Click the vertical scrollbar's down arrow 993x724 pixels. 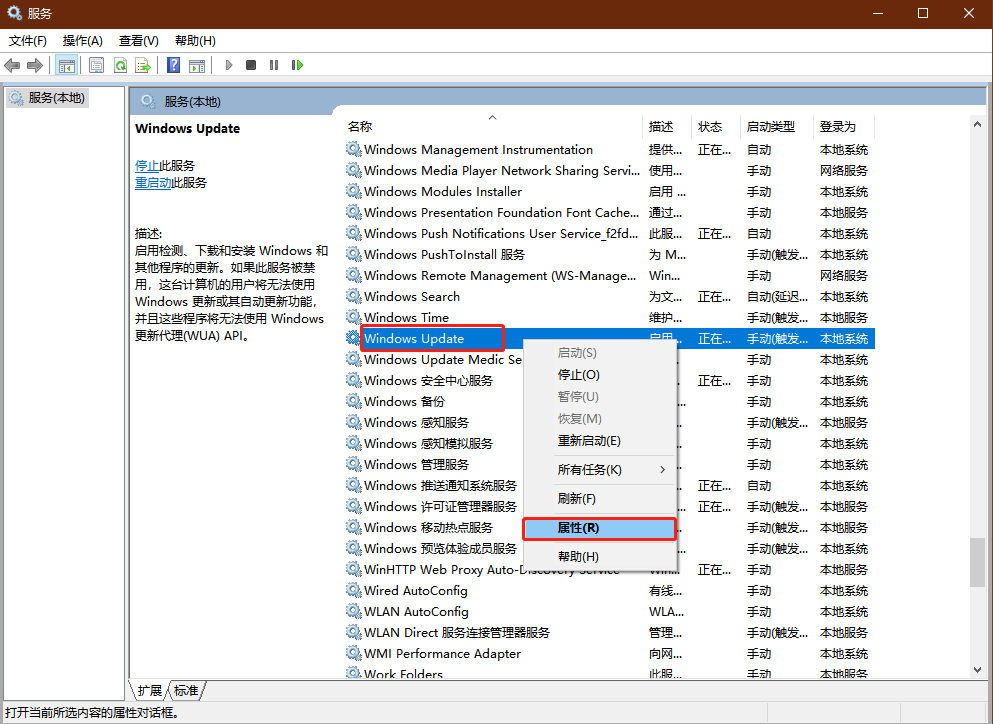pyautogui.click(x=977, y=669)
